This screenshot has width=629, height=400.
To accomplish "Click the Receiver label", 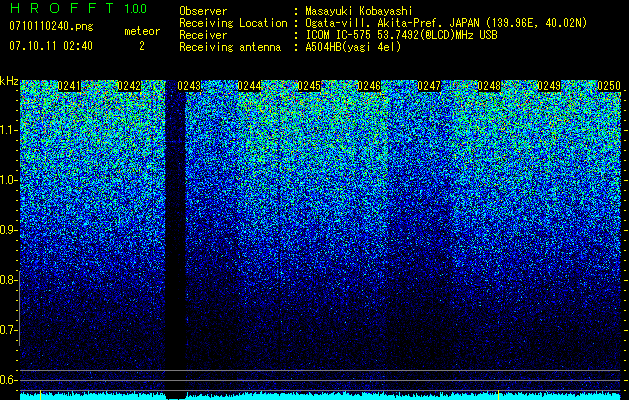I will coord(203,35).
